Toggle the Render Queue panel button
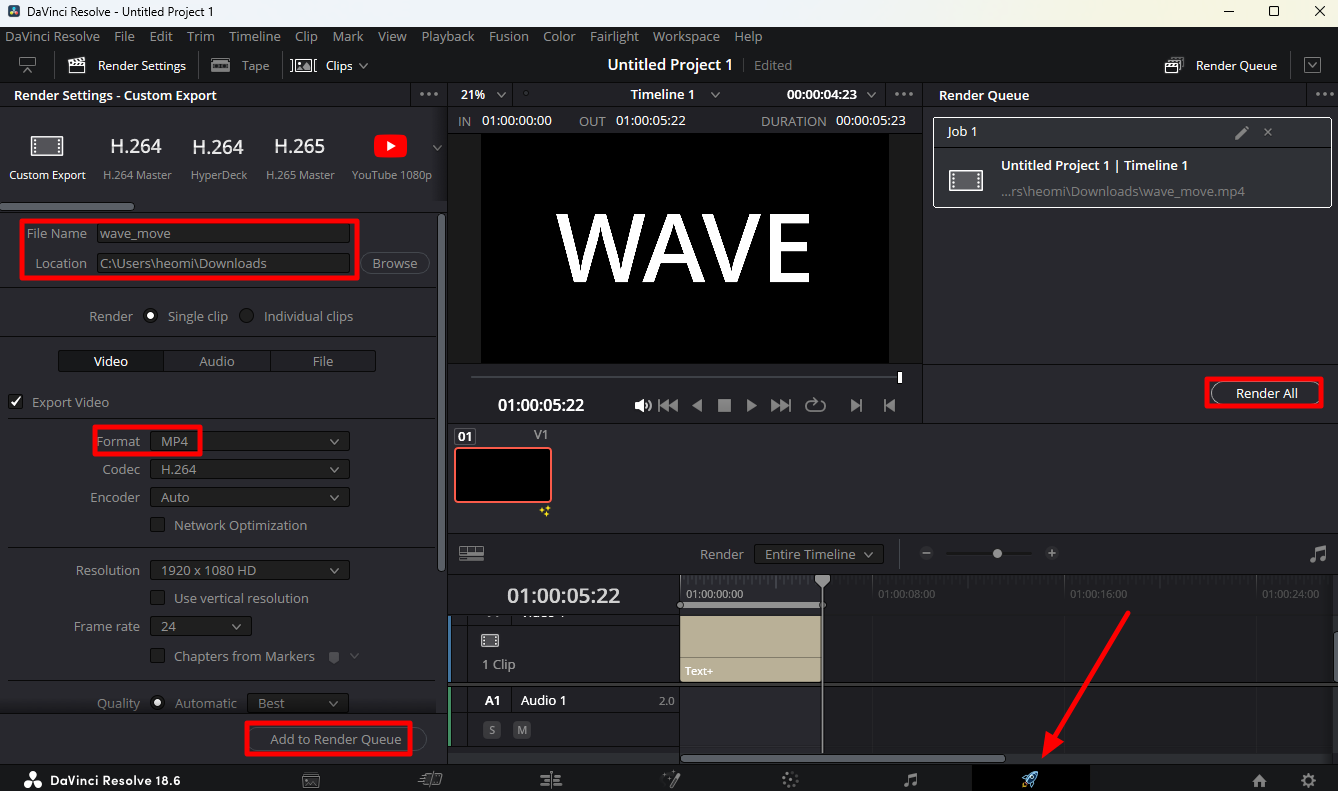Screen dimensions: 1338x791 click(x=1221, y=65)
